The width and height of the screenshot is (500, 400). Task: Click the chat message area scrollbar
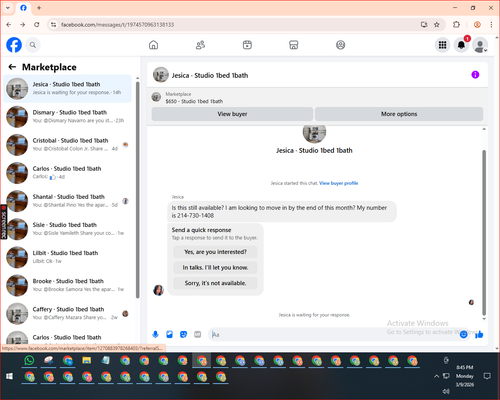(x=484, y=232)
